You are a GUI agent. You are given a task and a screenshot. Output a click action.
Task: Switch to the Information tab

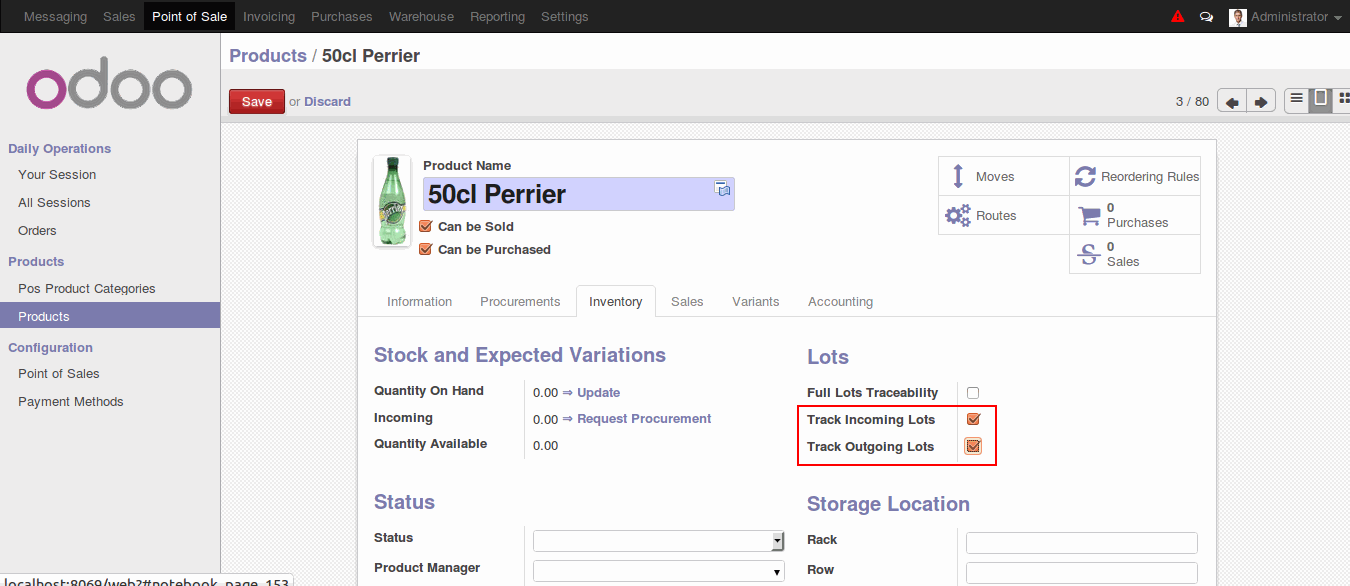[420, 301]
